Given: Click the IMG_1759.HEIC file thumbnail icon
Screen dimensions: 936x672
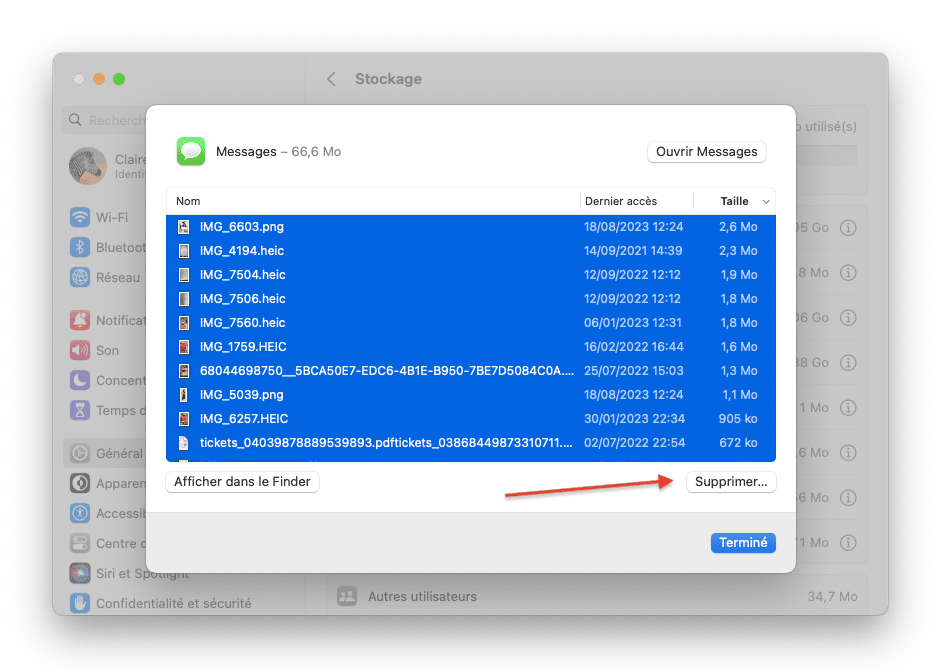Looking at the screenshot, I should pyautogui.click(x=183, y=347).
